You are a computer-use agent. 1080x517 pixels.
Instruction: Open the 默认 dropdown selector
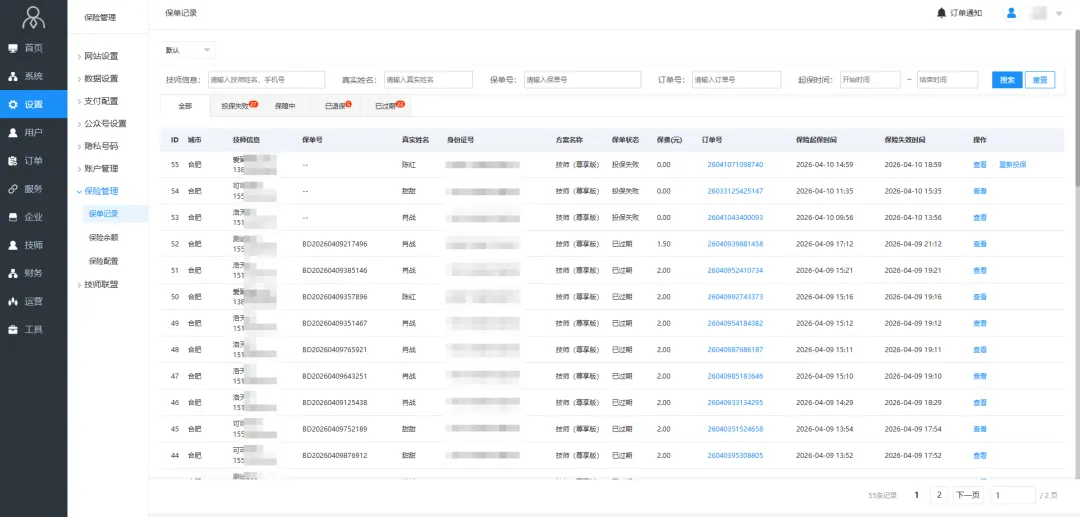coord(188,50)
